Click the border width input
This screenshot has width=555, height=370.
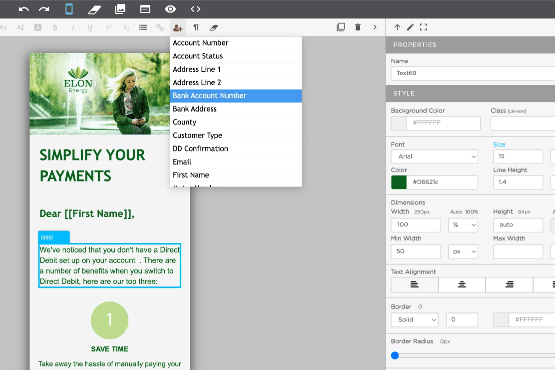(462, 320)
